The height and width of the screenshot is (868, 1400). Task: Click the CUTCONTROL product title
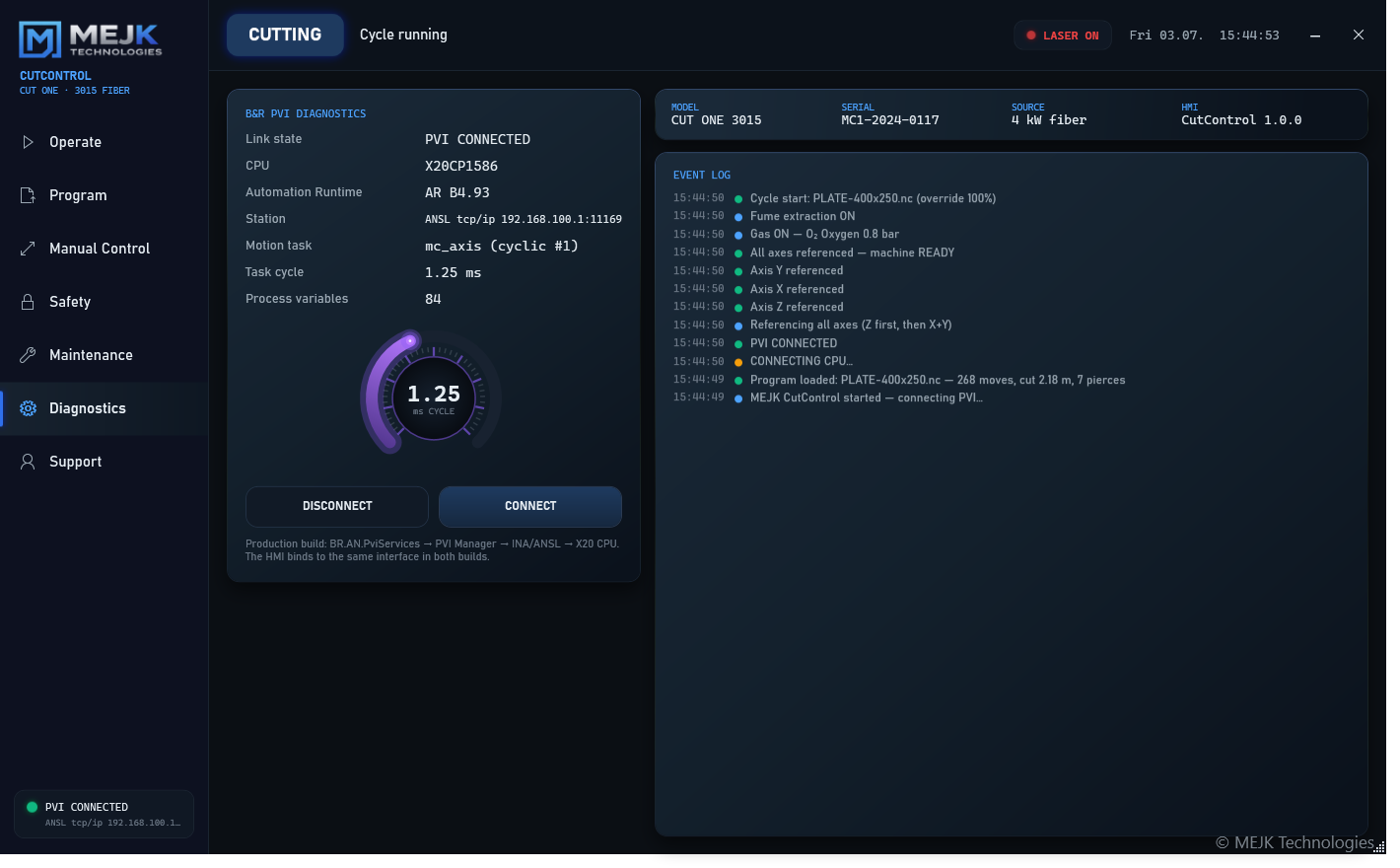click(x=55, y=76)
